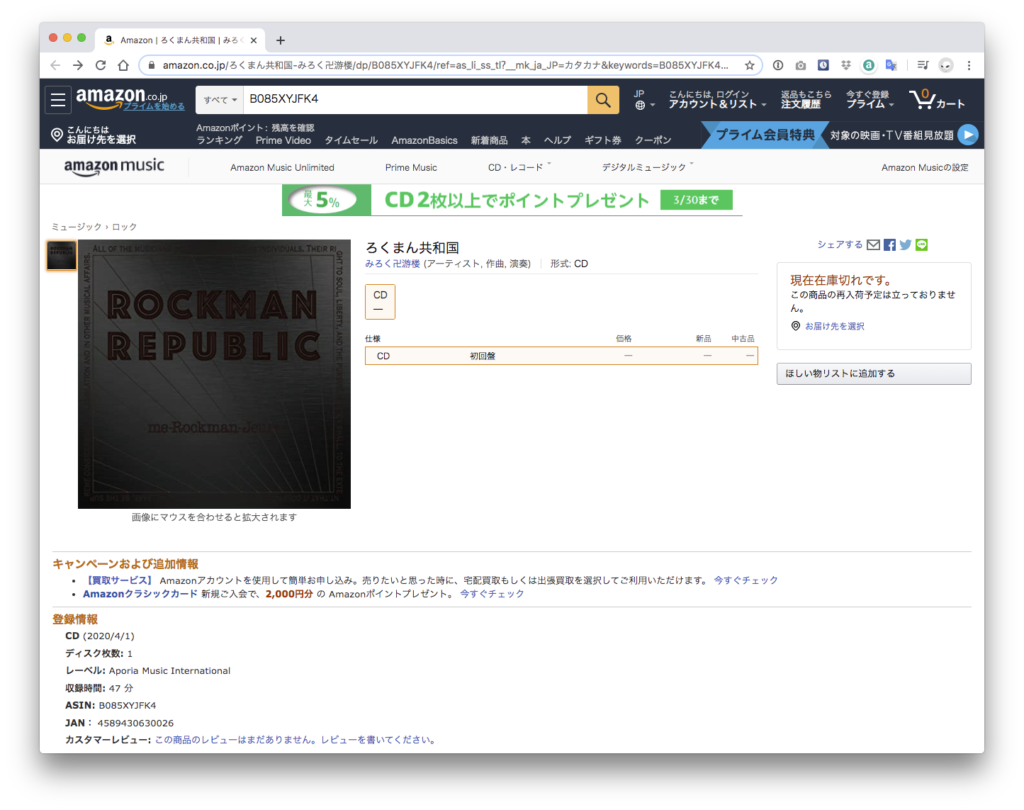This screenshot has height=810, width=1024.
Task: Click the Chrome profile avatar
Action: click(946, 65)
